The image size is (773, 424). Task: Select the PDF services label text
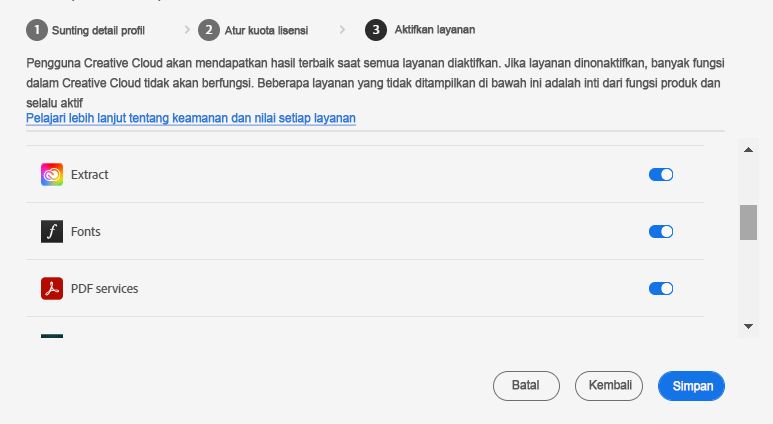105,289
